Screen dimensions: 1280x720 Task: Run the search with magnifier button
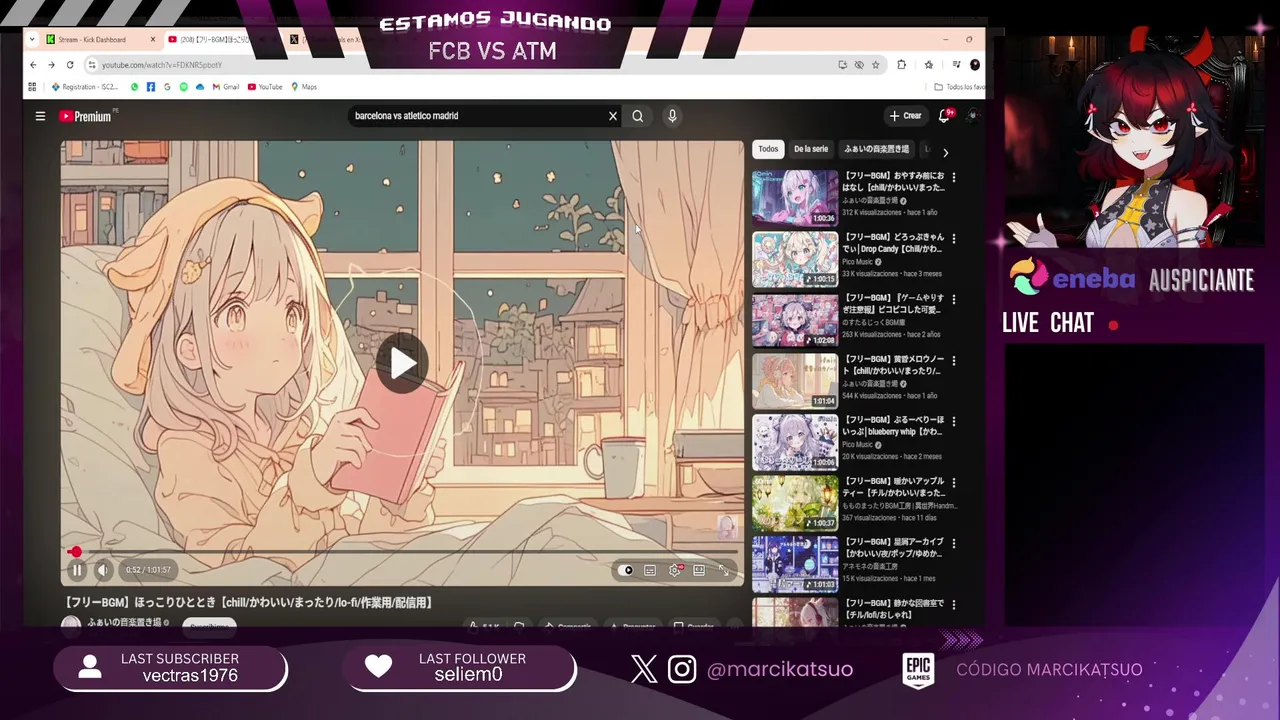[x=637, y=116]
